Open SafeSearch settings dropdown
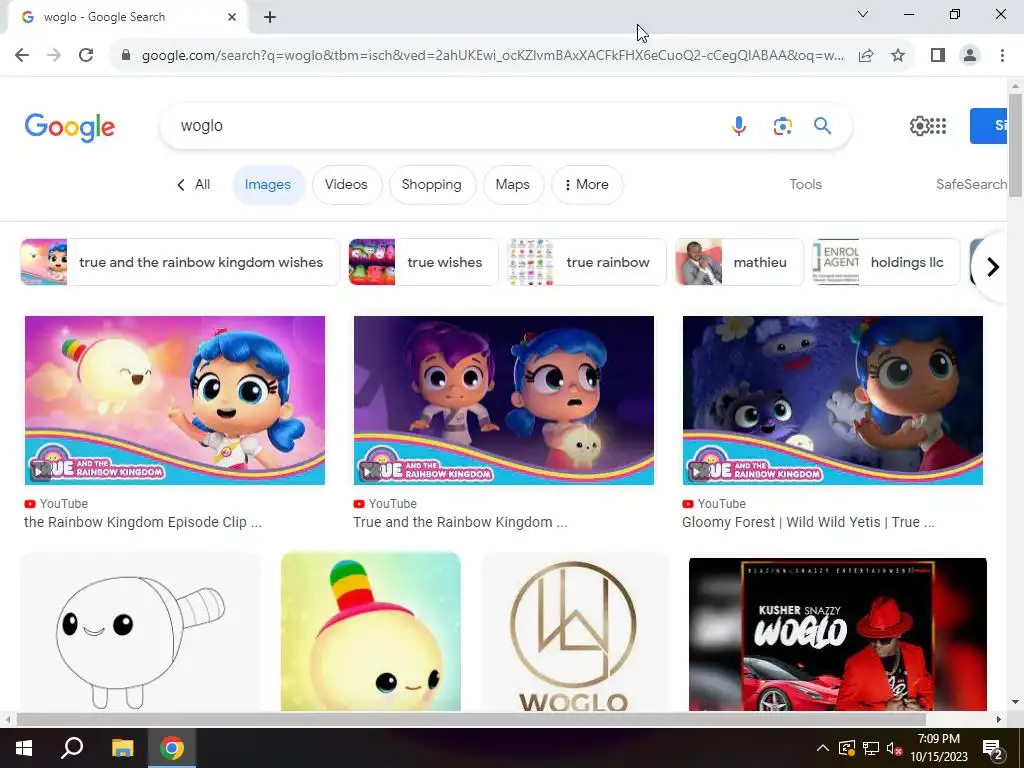1024x768 pixels. 971,185
